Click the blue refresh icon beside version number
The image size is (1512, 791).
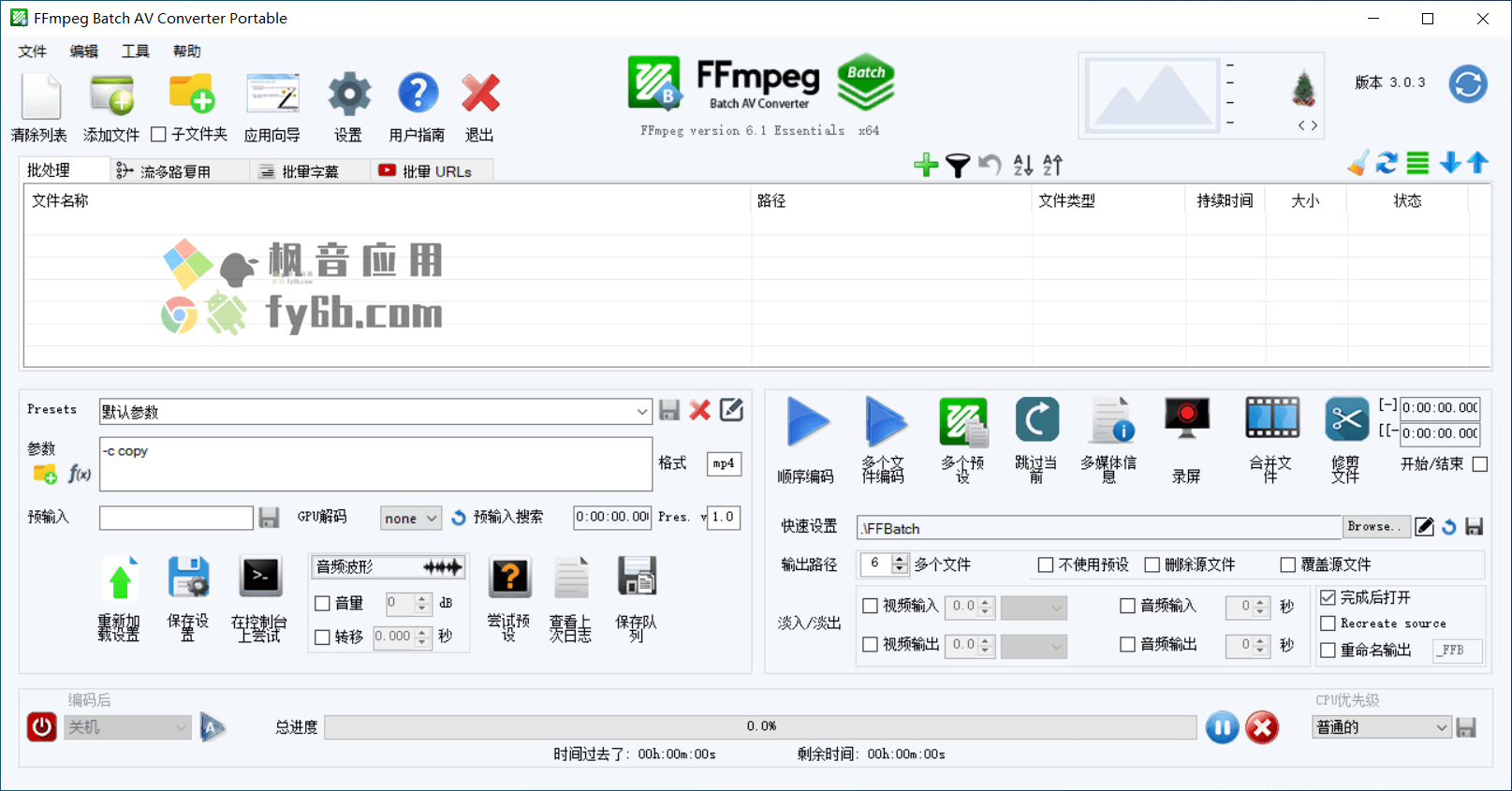pos(1468,84)
